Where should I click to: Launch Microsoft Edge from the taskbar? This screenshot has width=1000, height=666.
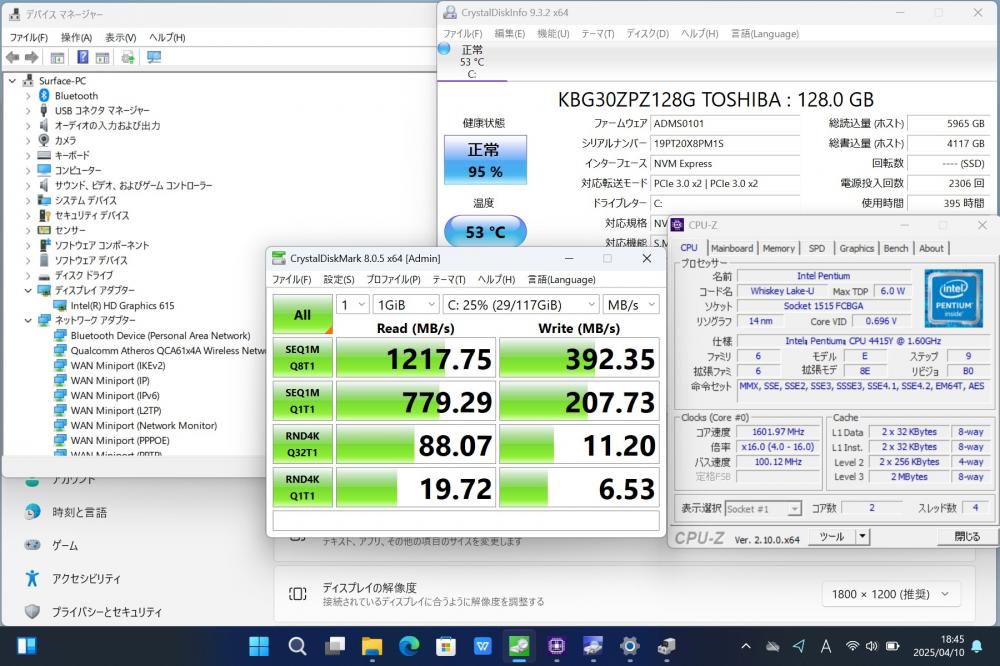tap(409, 646)
